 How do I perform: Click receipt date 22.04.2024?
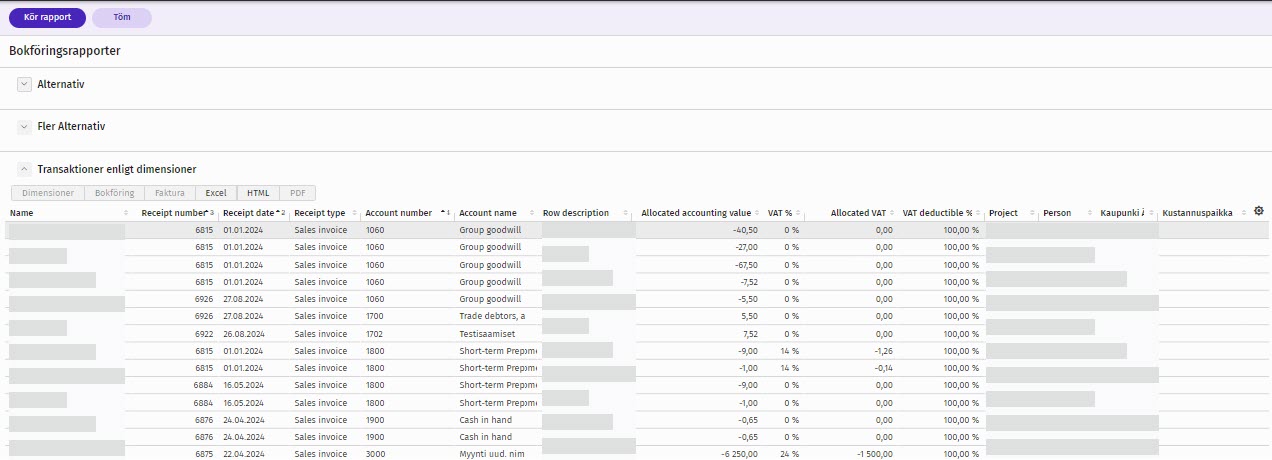[243, 454]
